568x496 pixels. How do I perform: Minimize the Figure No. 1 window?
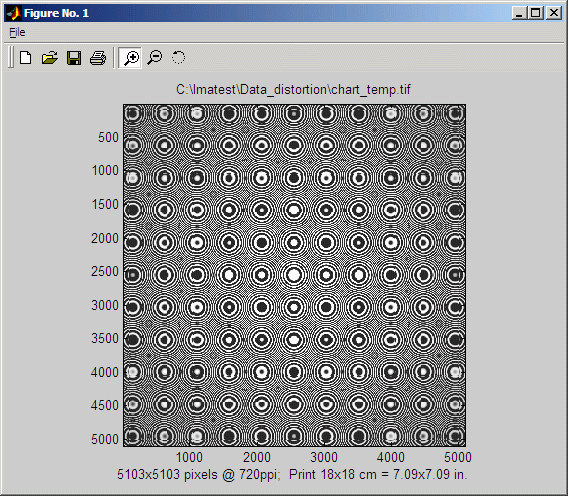point(519,13)
